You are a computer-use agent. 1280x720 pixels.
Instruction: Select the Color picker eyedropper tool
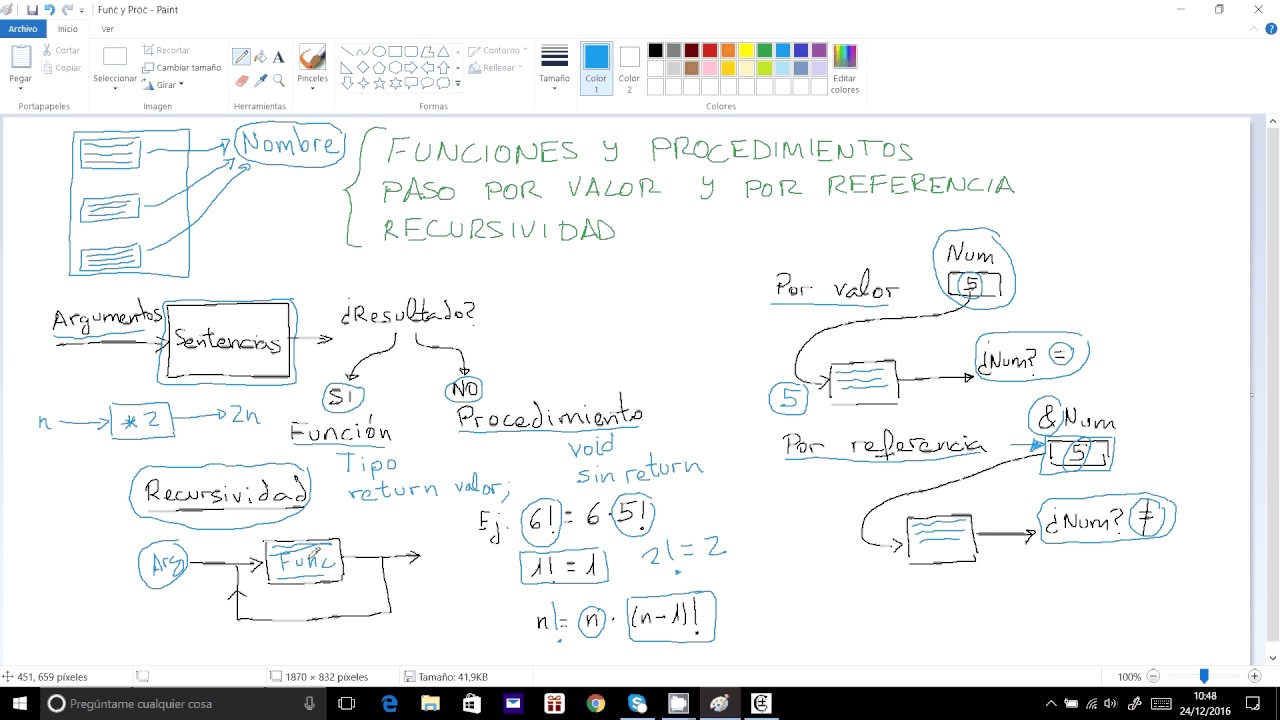[260, 80]
